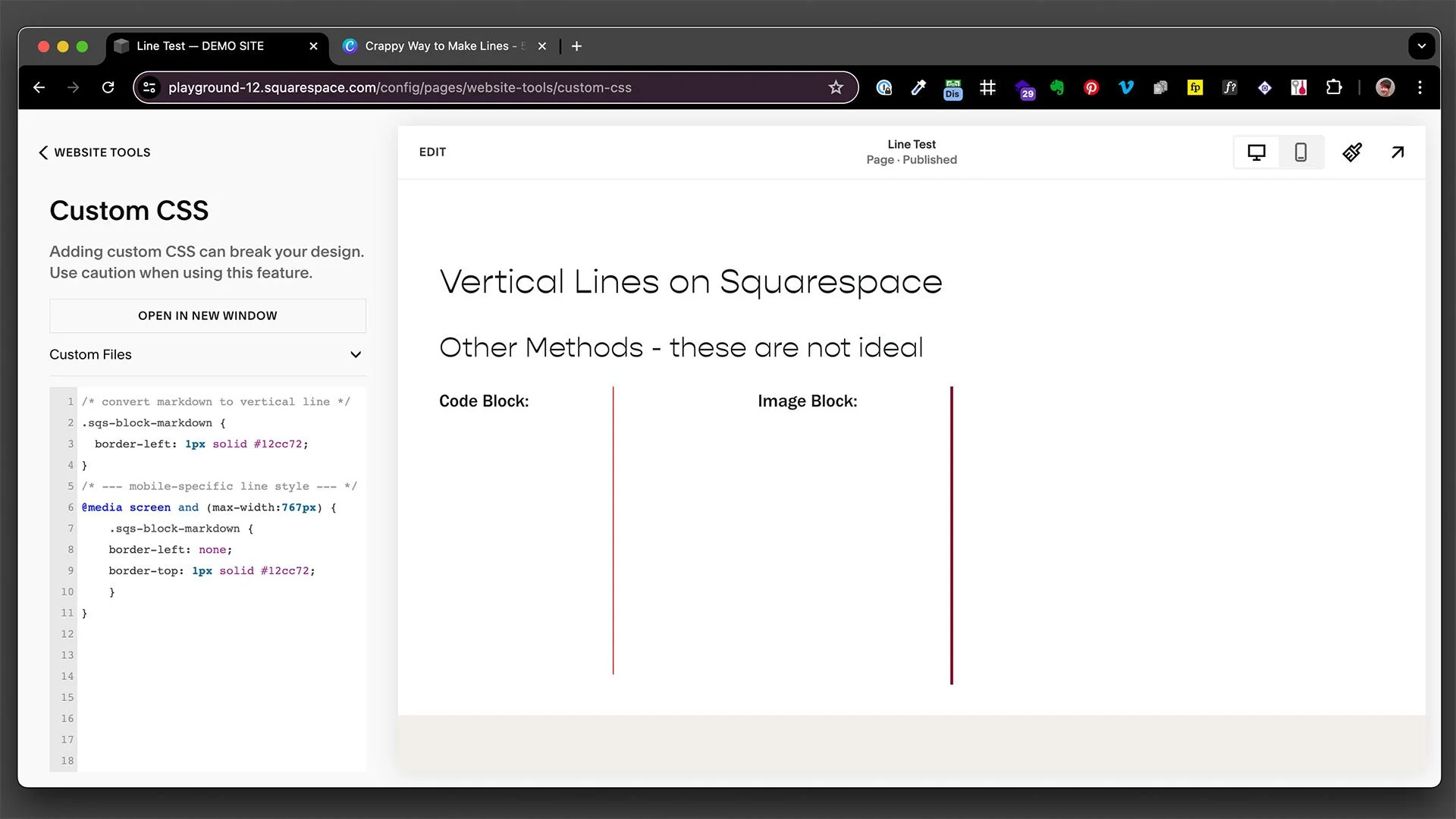Bookmark page with star icon
The image size is (1456, 819).
(x=836, y=87)
